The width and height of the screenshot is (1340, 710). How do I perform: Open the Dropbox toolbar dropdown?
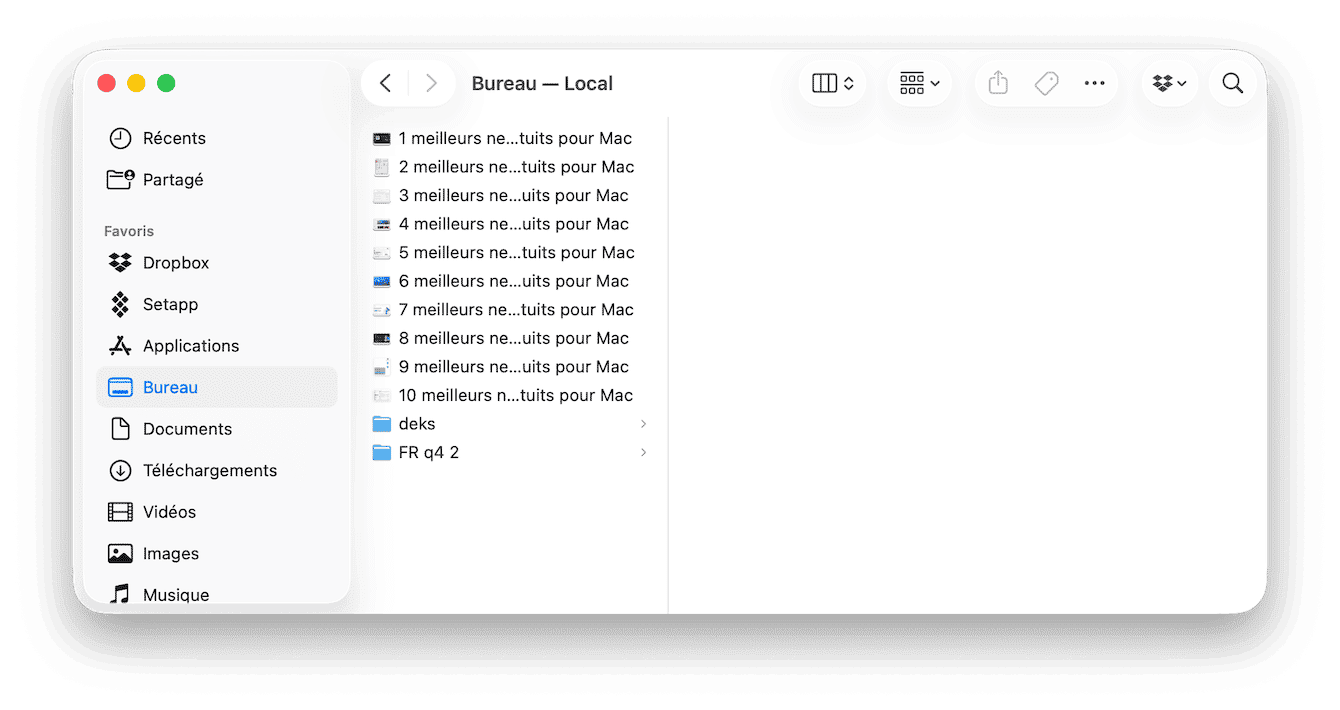(x=1169, y=83)
